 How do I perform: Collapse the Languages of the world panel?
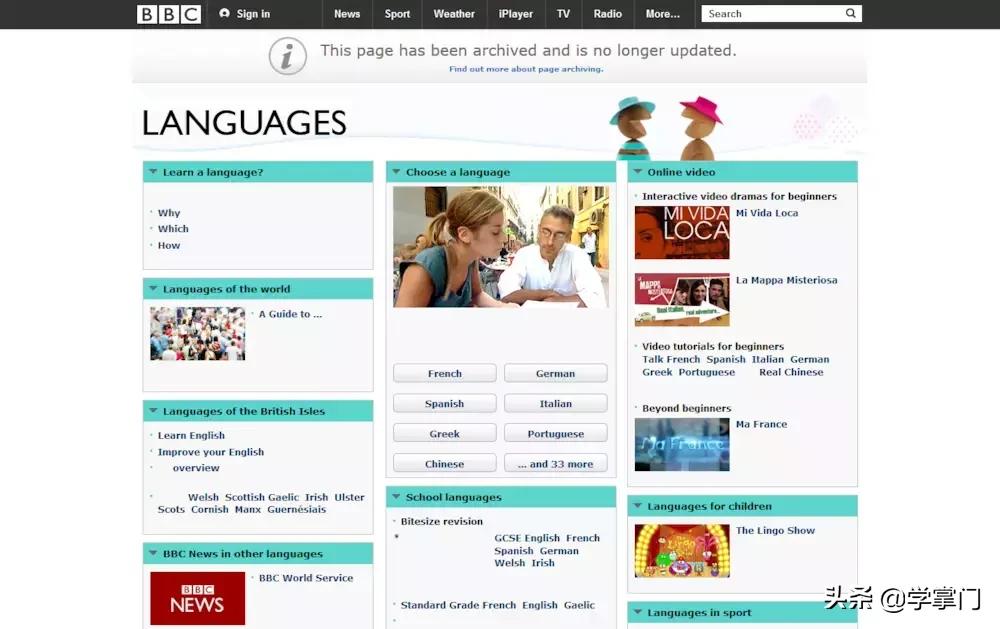[x=153, y=288]
